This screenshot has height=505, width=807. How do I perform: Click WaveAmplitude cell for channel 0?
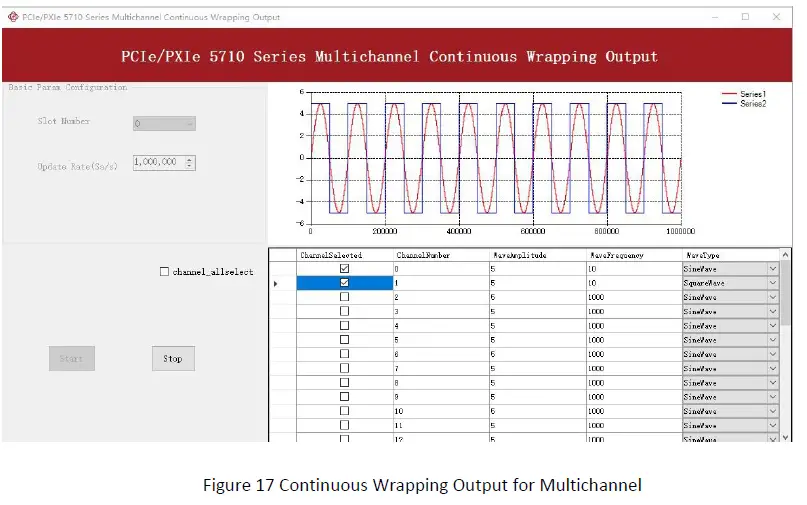pyautogui.click(x=538, y=269)
